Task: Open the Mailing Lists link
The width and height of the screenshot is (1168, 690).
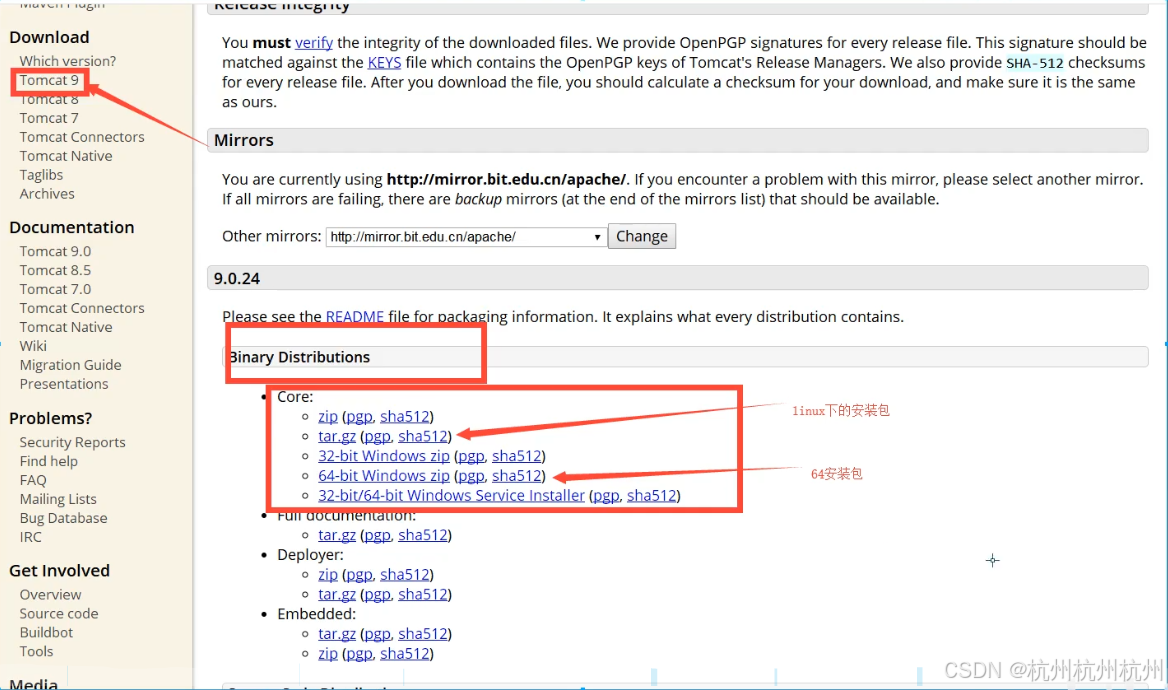Action: pos(58,499)
